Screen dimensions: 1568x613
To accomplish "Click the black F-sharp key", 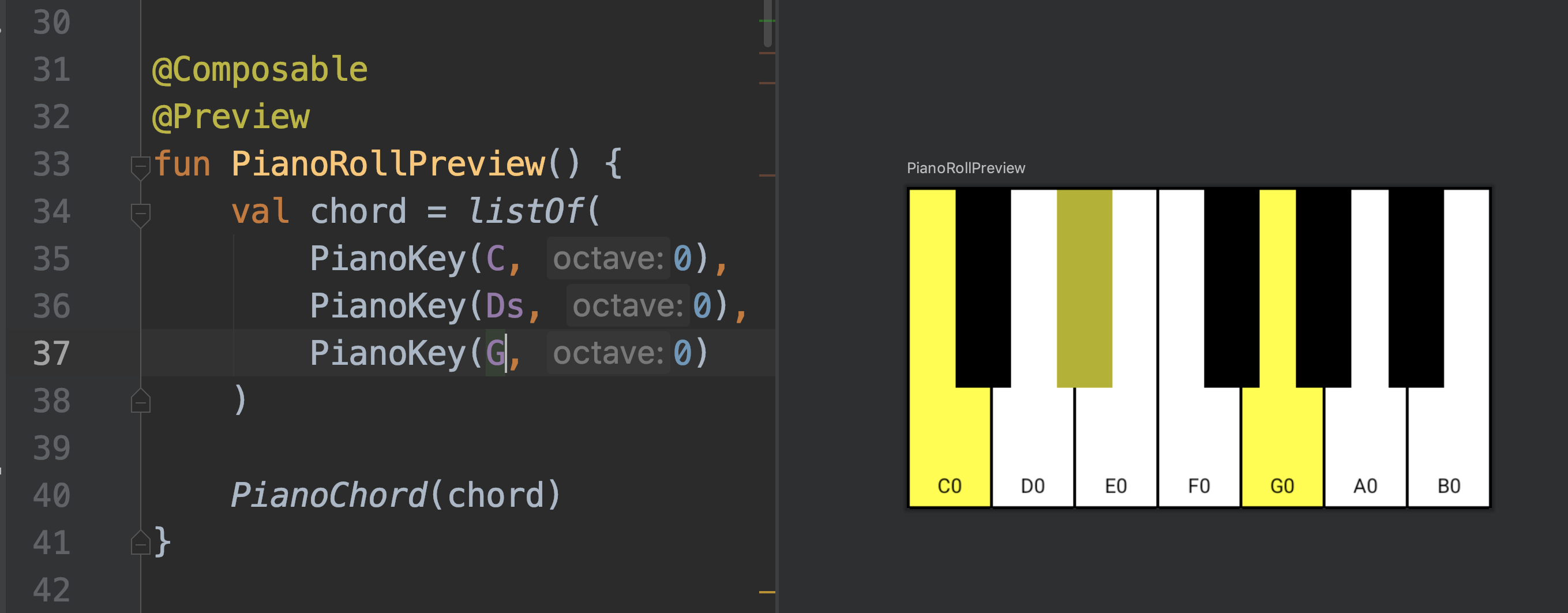I will click(x=1232, y=289).
